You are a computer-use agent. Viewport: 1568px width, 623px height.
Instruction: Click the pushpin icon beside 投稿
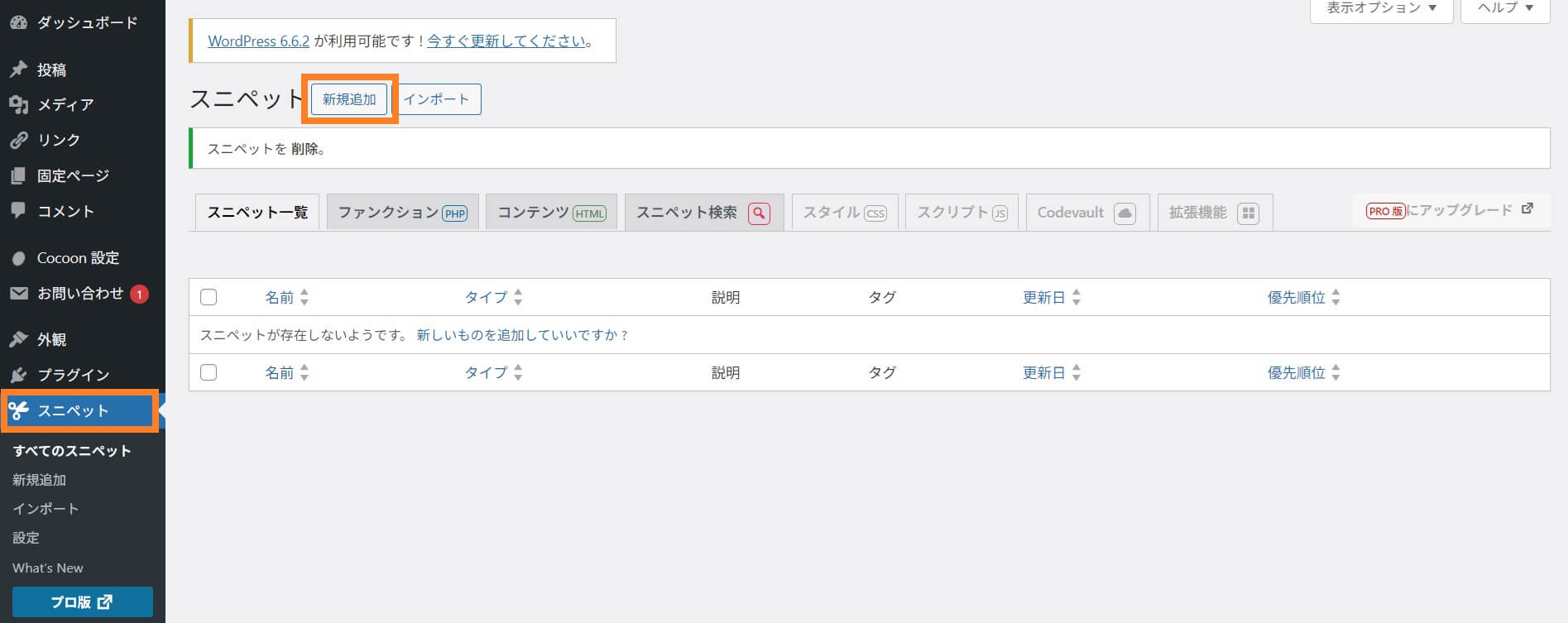pos(18,69)
